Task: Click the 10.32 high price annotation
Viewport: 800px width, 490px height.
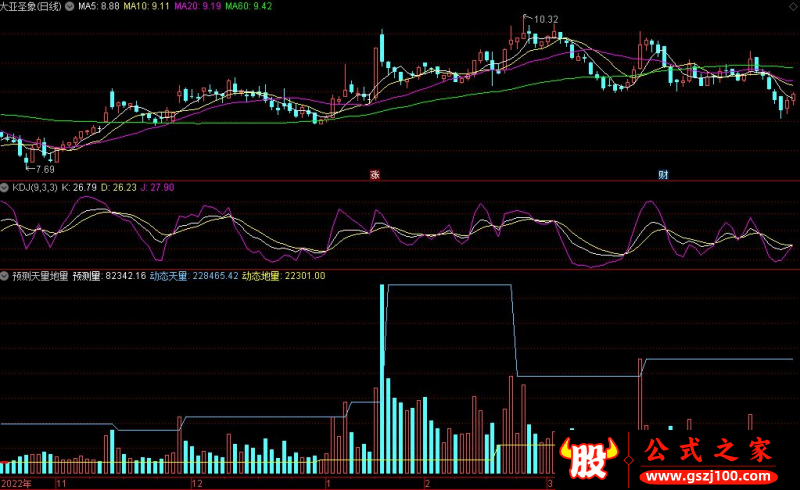Action: [545, 20]
